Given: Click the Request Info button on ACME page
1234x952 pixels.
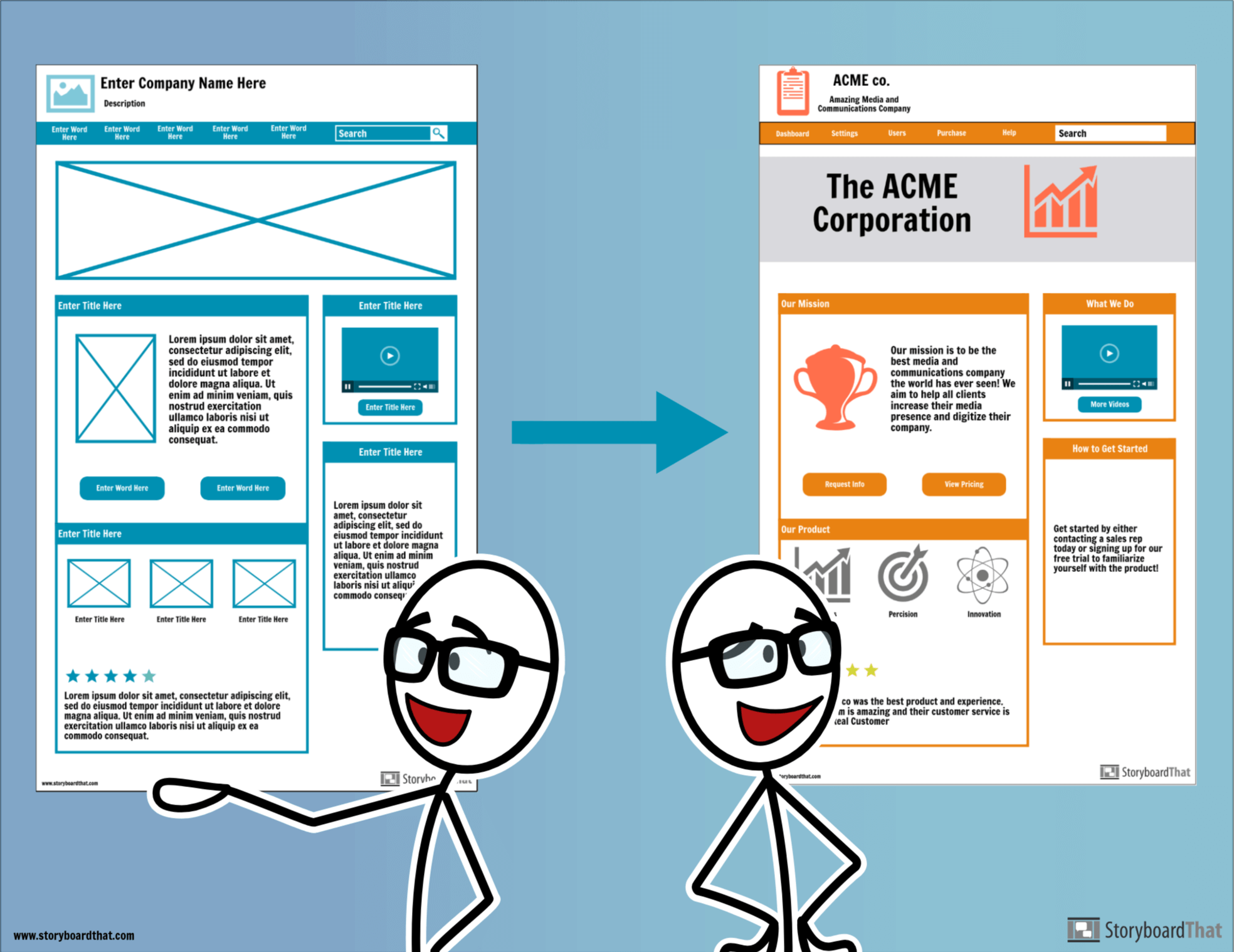Looking at the screenshot, I should (843, 484).
